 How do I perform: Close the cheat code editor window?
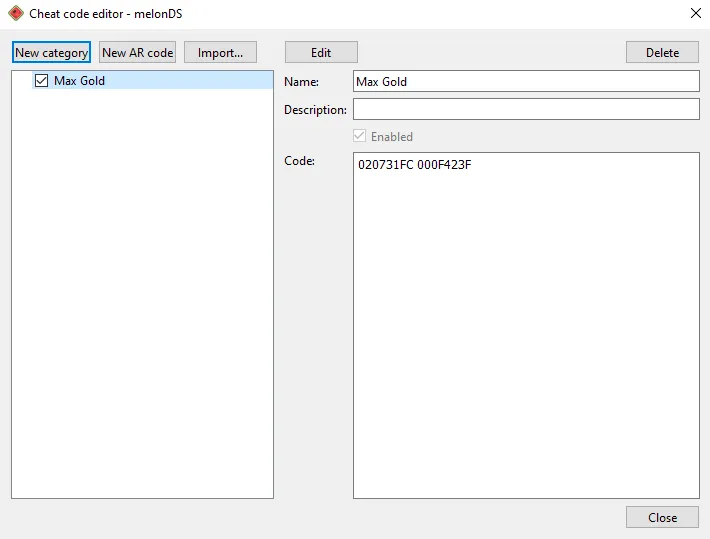(696, 13)
